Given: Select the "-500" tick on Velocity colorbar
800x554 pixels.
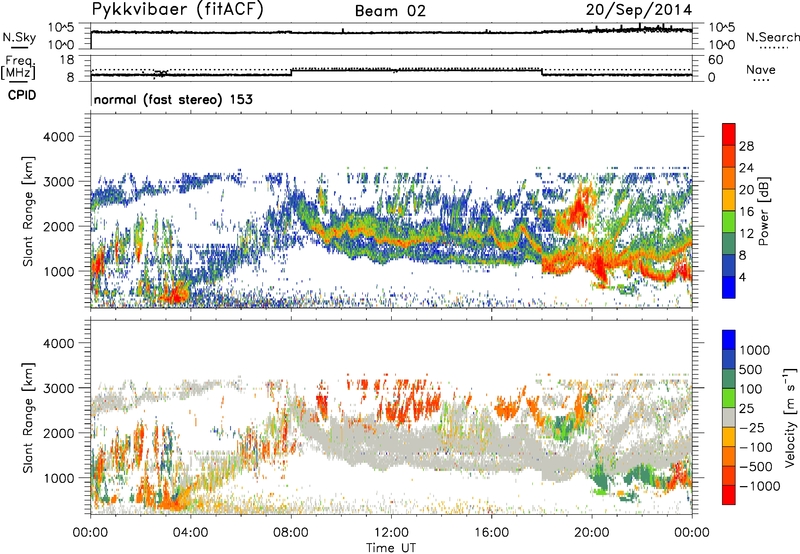Looking at the screenshot, I should click(756, 467).
